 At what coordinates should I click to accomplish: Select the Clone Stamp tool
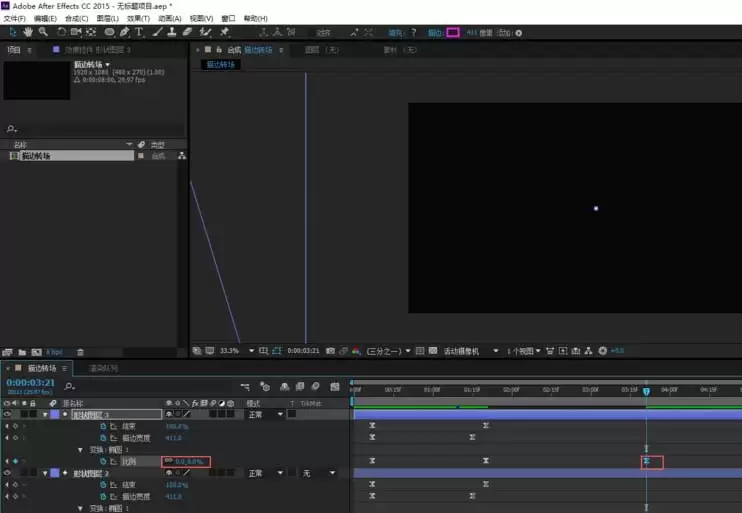point(172,32)
